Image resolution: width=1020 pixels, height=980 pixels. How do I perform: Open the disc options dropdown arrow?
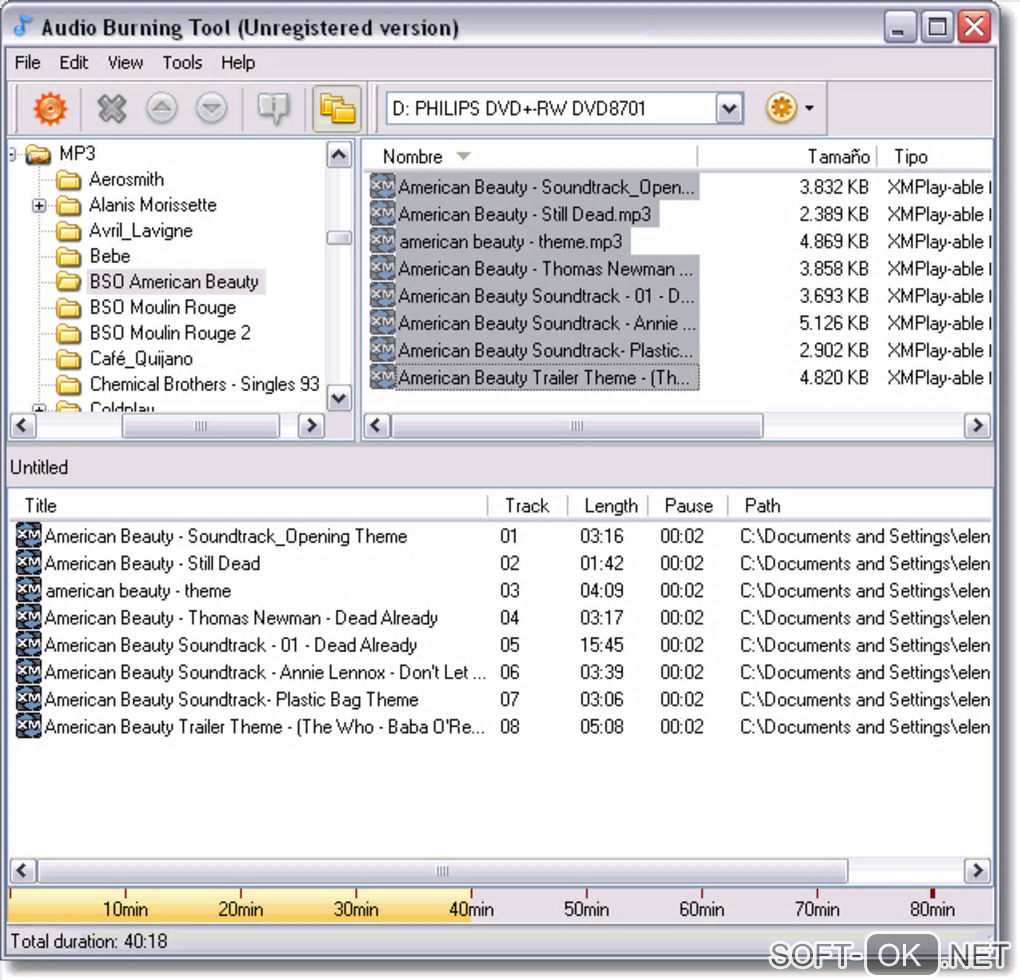[x=809, y=108]
